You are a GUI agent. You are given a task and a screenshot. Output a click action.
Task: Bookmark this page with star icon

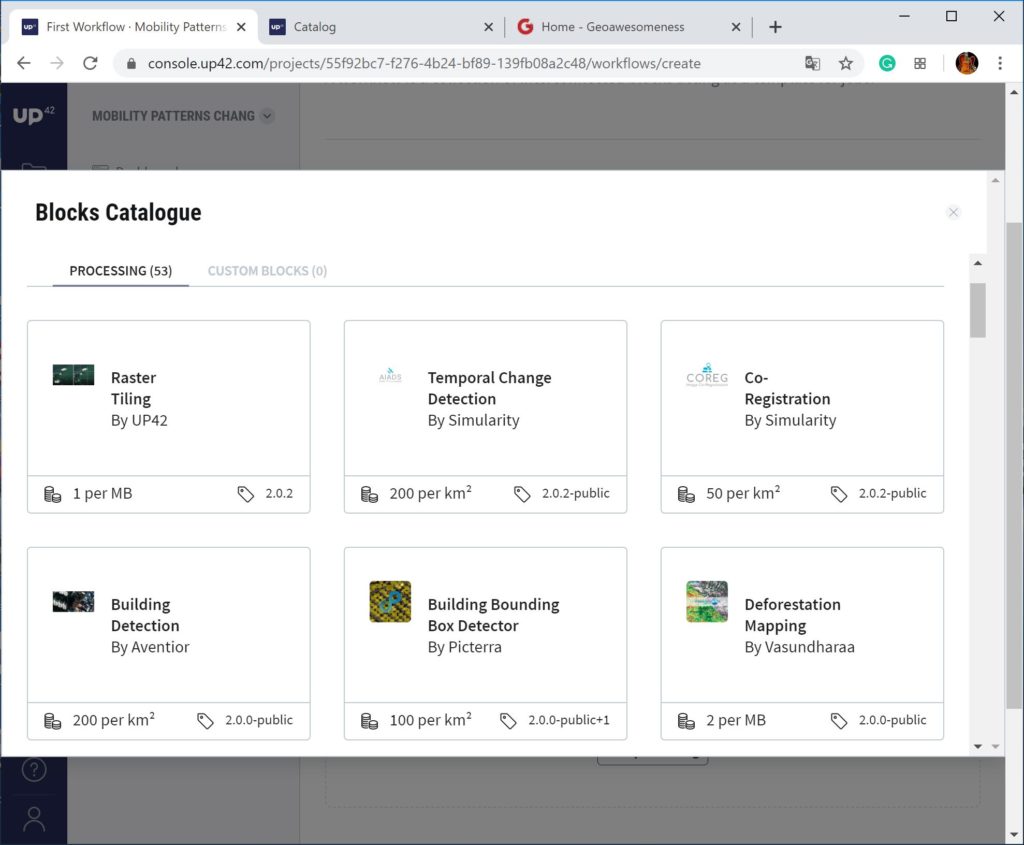coord(846,63)
